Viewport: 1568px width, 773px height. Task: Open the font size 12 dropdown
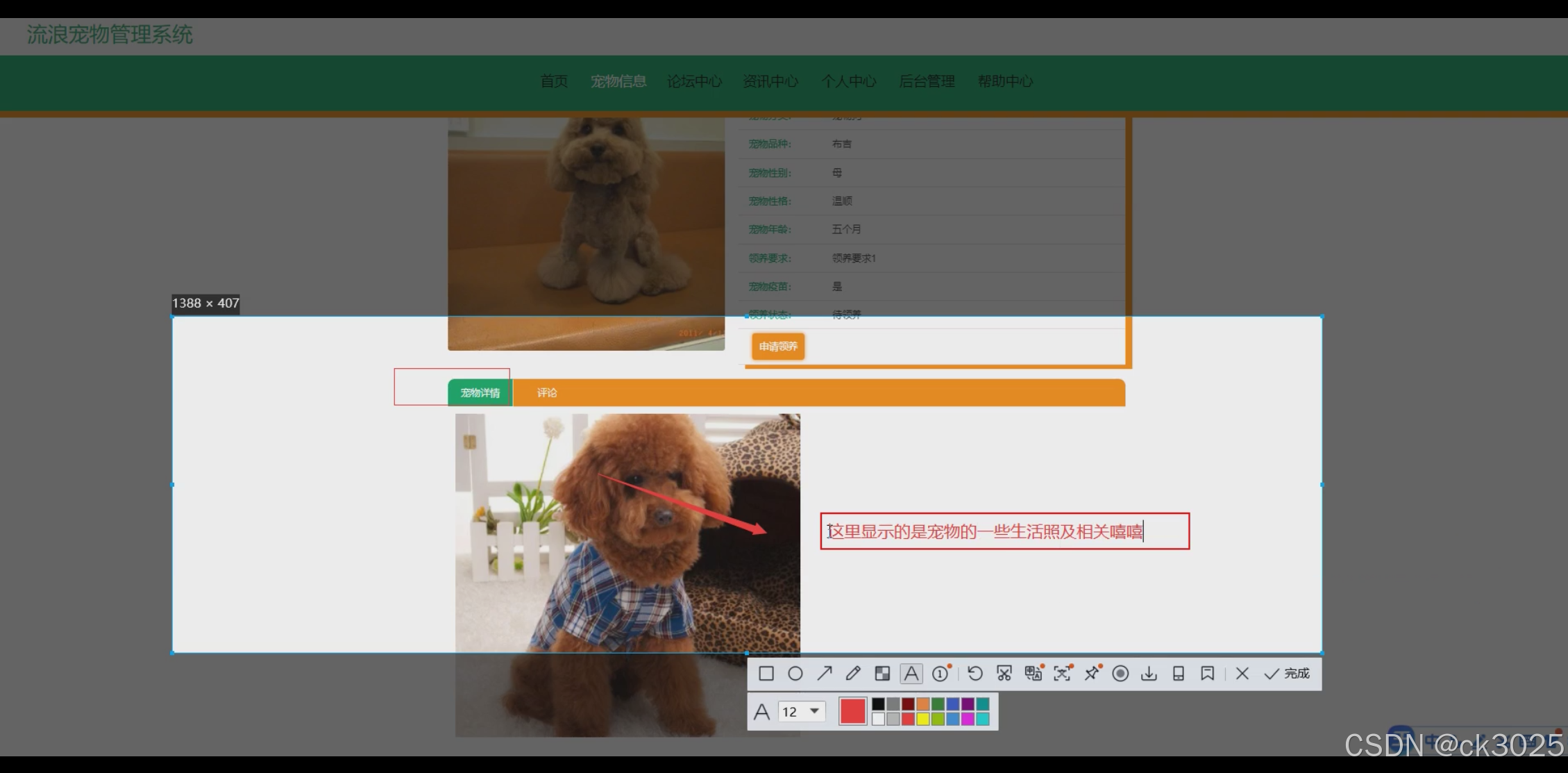[802, 712]
